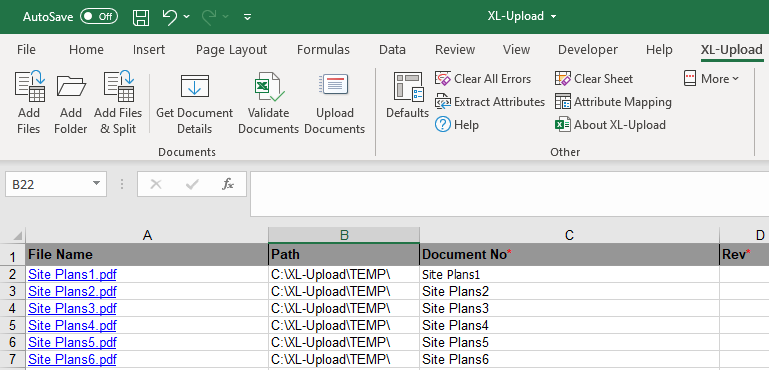The height and width of the screenshot is (370, 769).
Task: Open the Page Layout tab
Action: (x=231, y=50)
